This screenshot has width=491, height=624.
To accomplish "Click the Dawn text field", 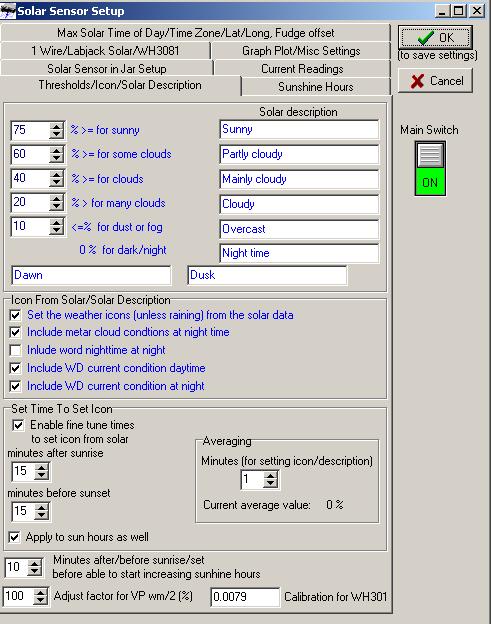I will (x=92, y=275).
